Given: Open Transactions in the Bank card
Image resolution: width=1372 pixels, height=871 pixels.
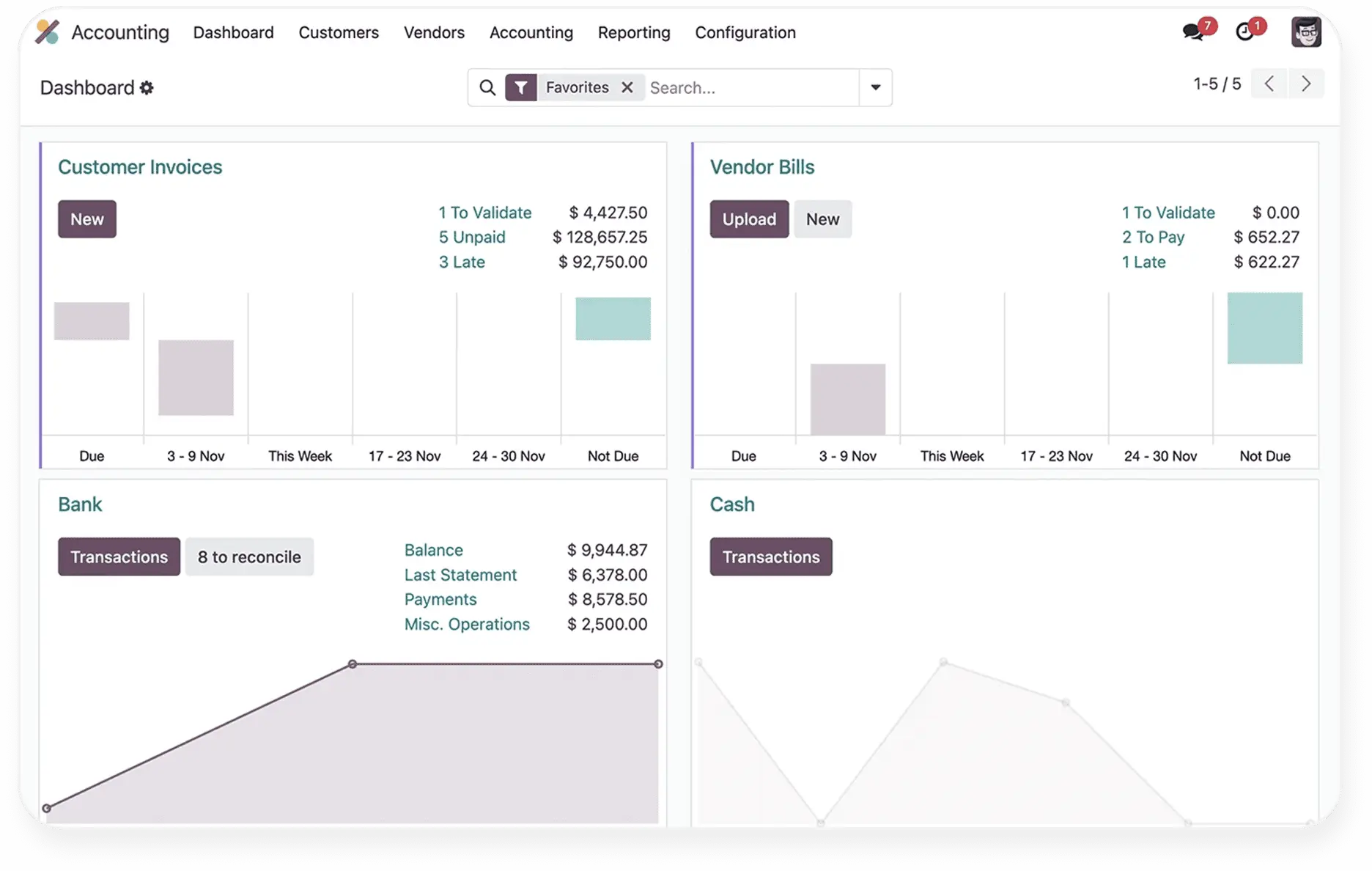Looking at the screenshot, I should [118, 556].
